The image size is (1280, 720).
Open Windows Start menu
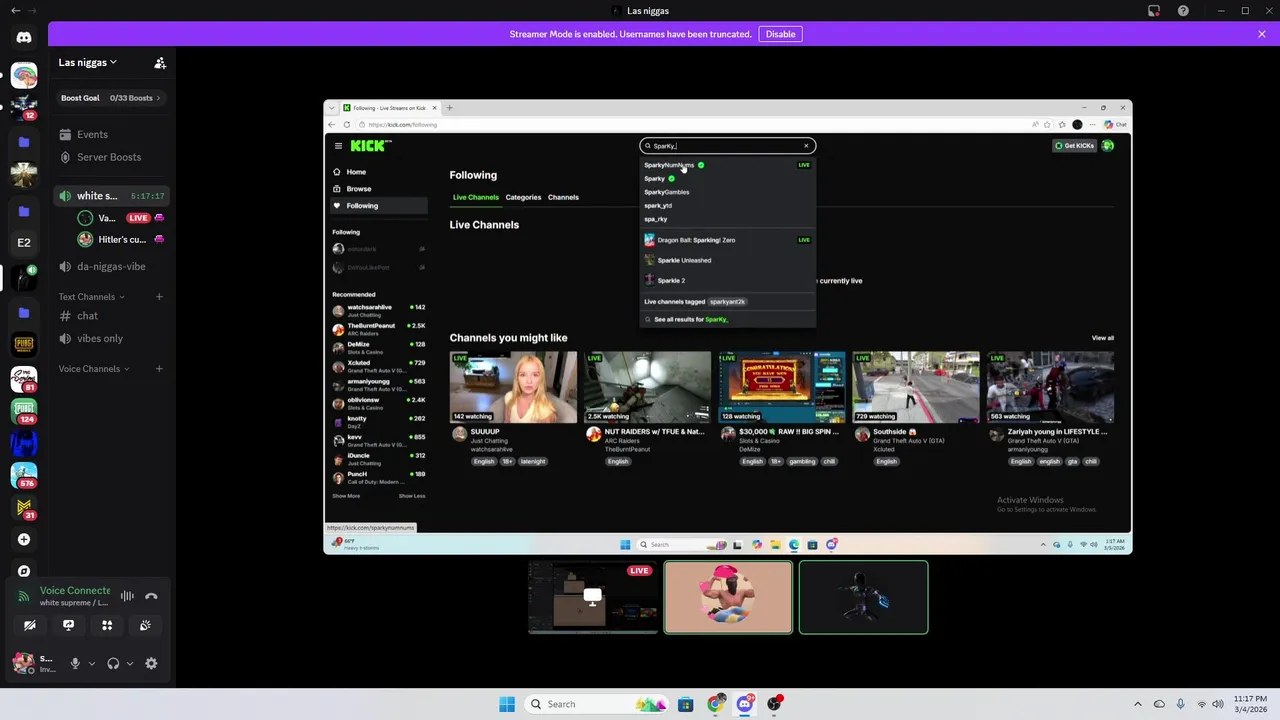click(507, 704)
